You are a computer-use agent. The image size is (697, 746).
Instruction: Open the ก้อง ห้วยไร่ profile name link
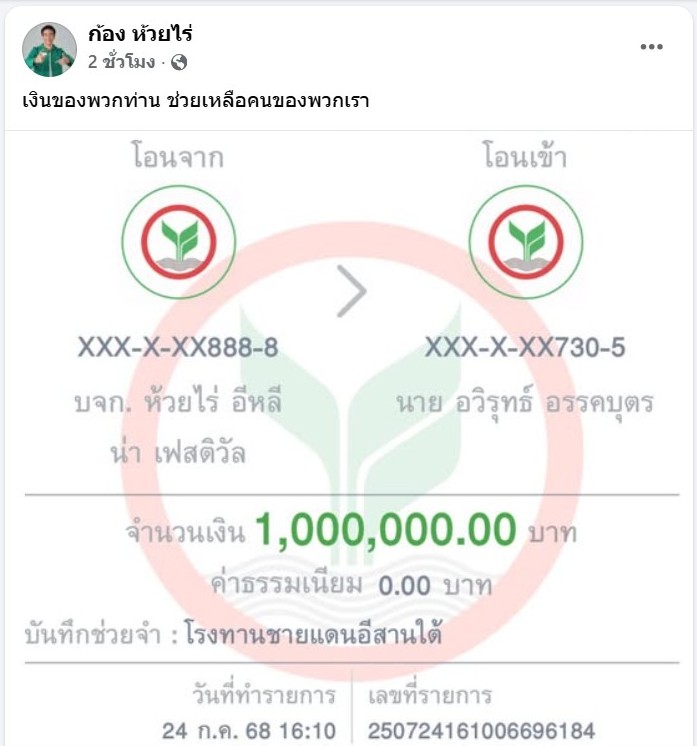click(140, 34)
